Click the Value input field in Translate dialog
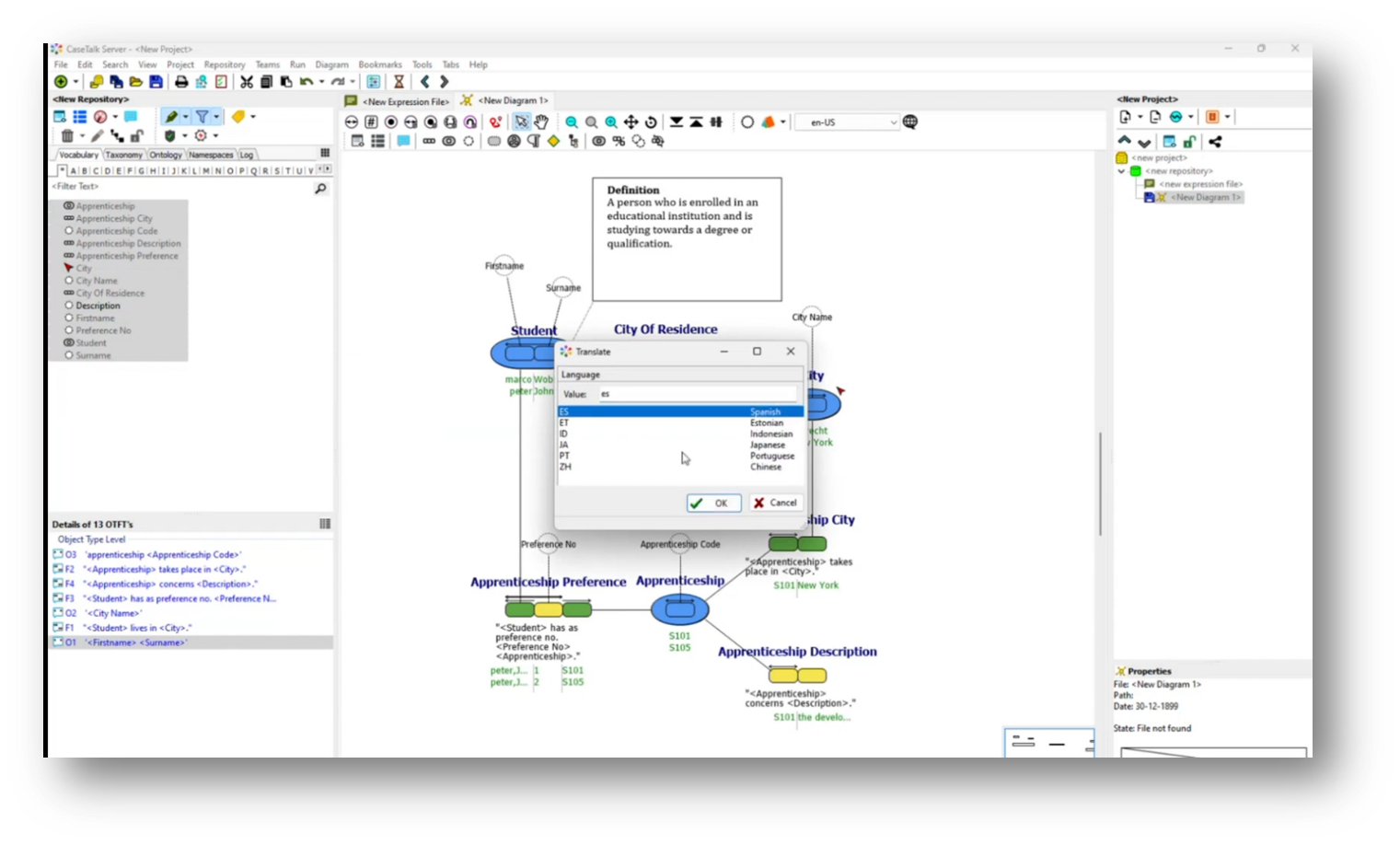This screenshot has height=845, width=1400. tap(698, 394)
